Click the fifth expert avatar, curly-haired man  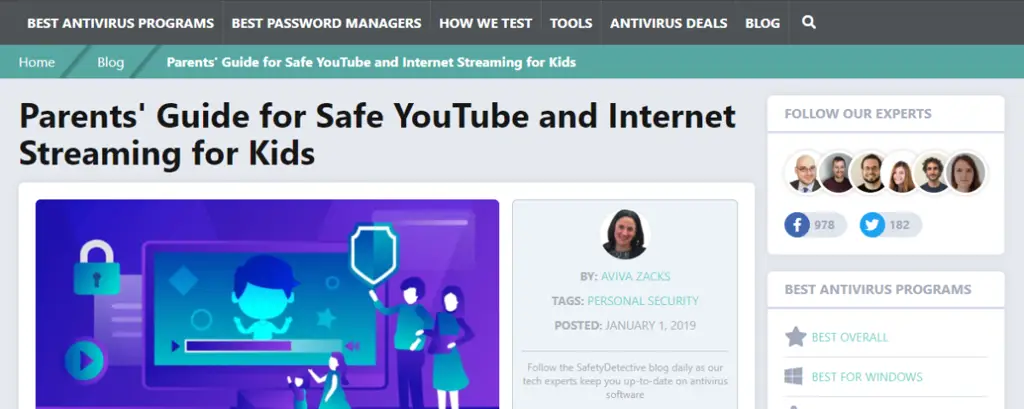click(x=934, y=172)
